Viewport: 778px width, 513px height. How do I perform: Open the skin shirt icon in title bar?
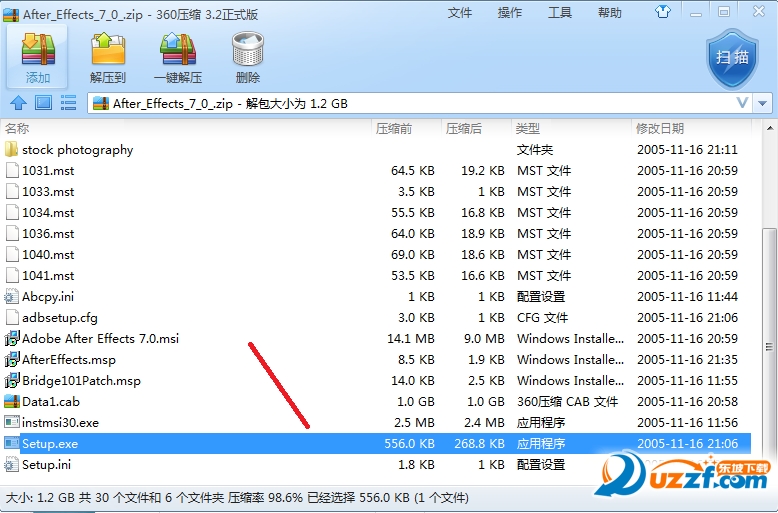click(x=663, y=11)
